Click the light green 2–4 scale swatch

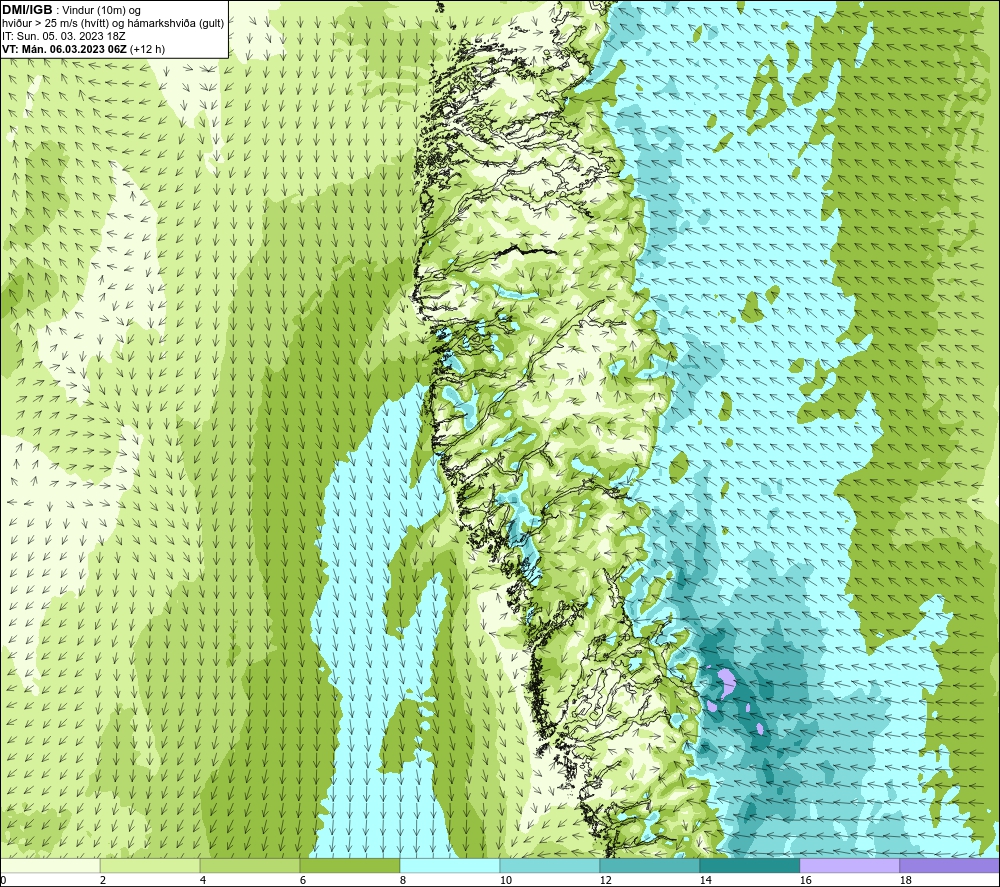point(150,865)
